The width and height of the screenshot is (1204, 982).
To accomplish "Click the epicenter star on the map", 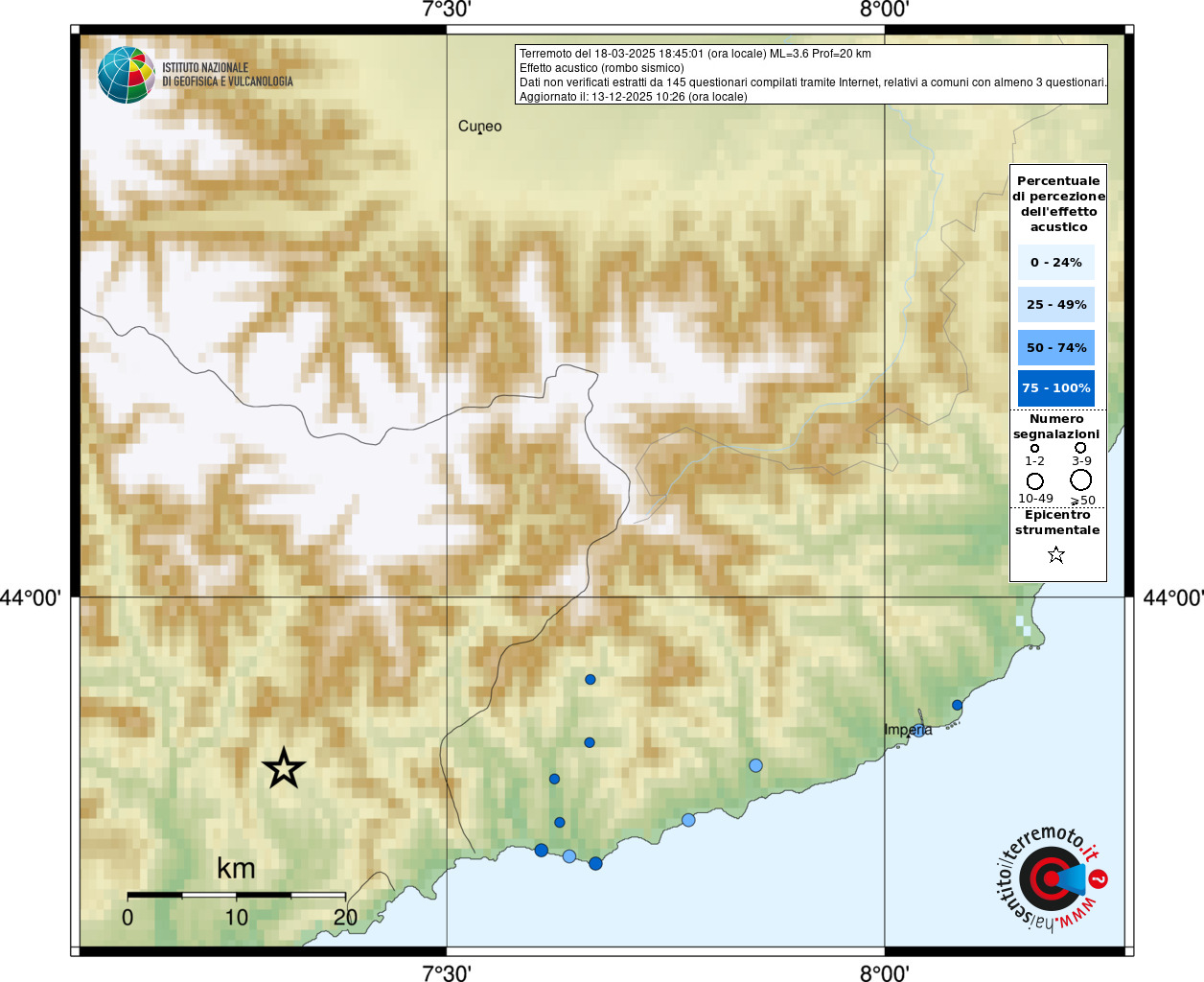I will point(283,768).
